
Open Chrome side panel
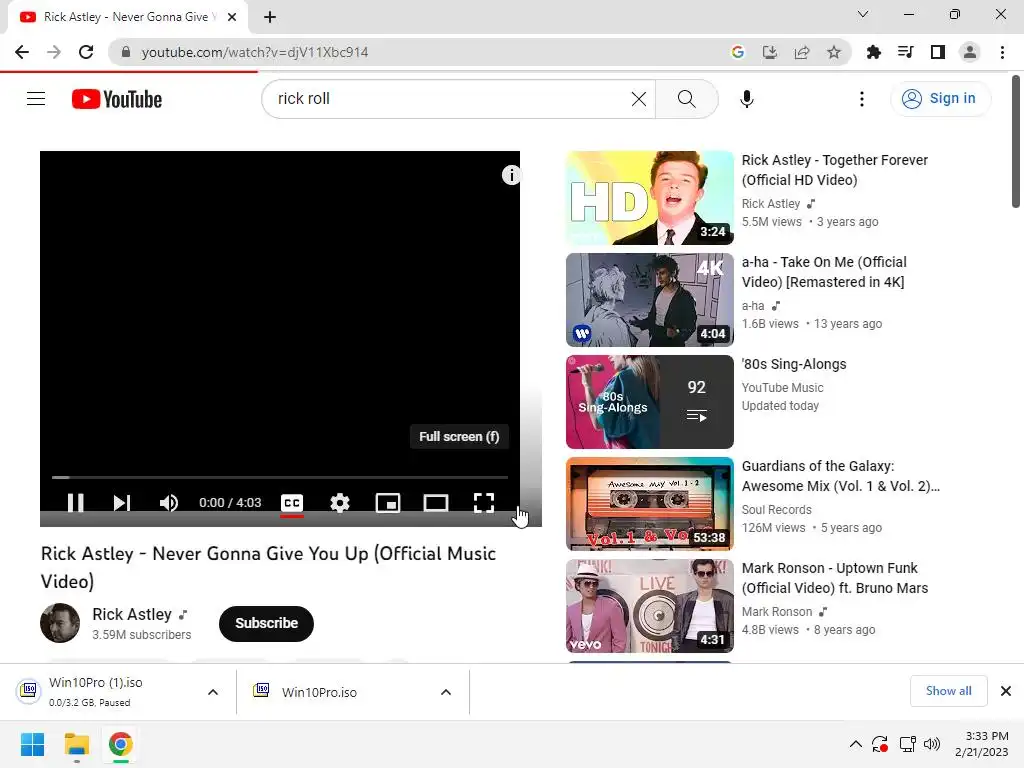pos(938,52)
